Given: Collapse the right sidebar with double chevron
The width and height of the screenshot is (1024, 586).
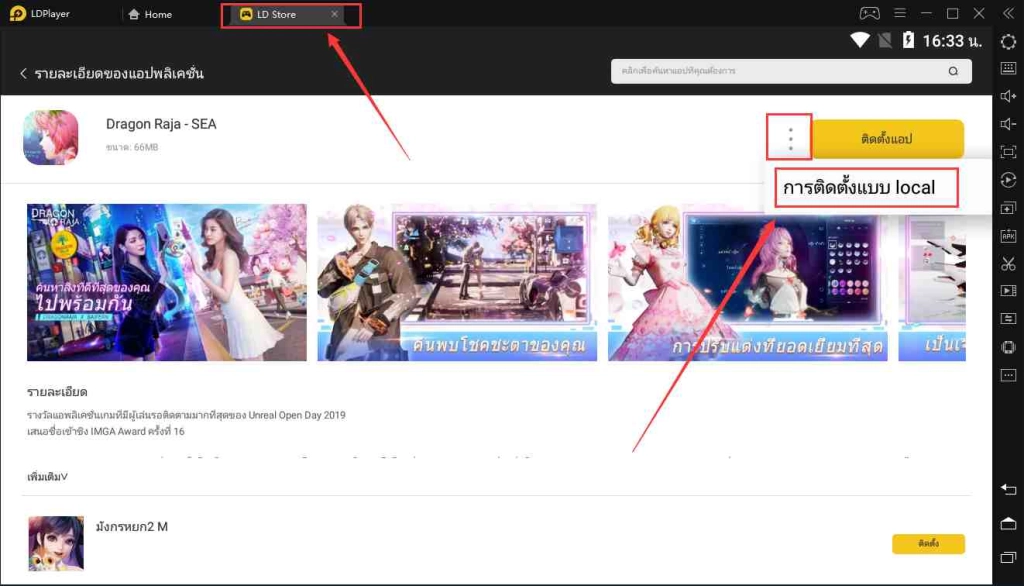Looking at the screenshot, I should 1008,13.
